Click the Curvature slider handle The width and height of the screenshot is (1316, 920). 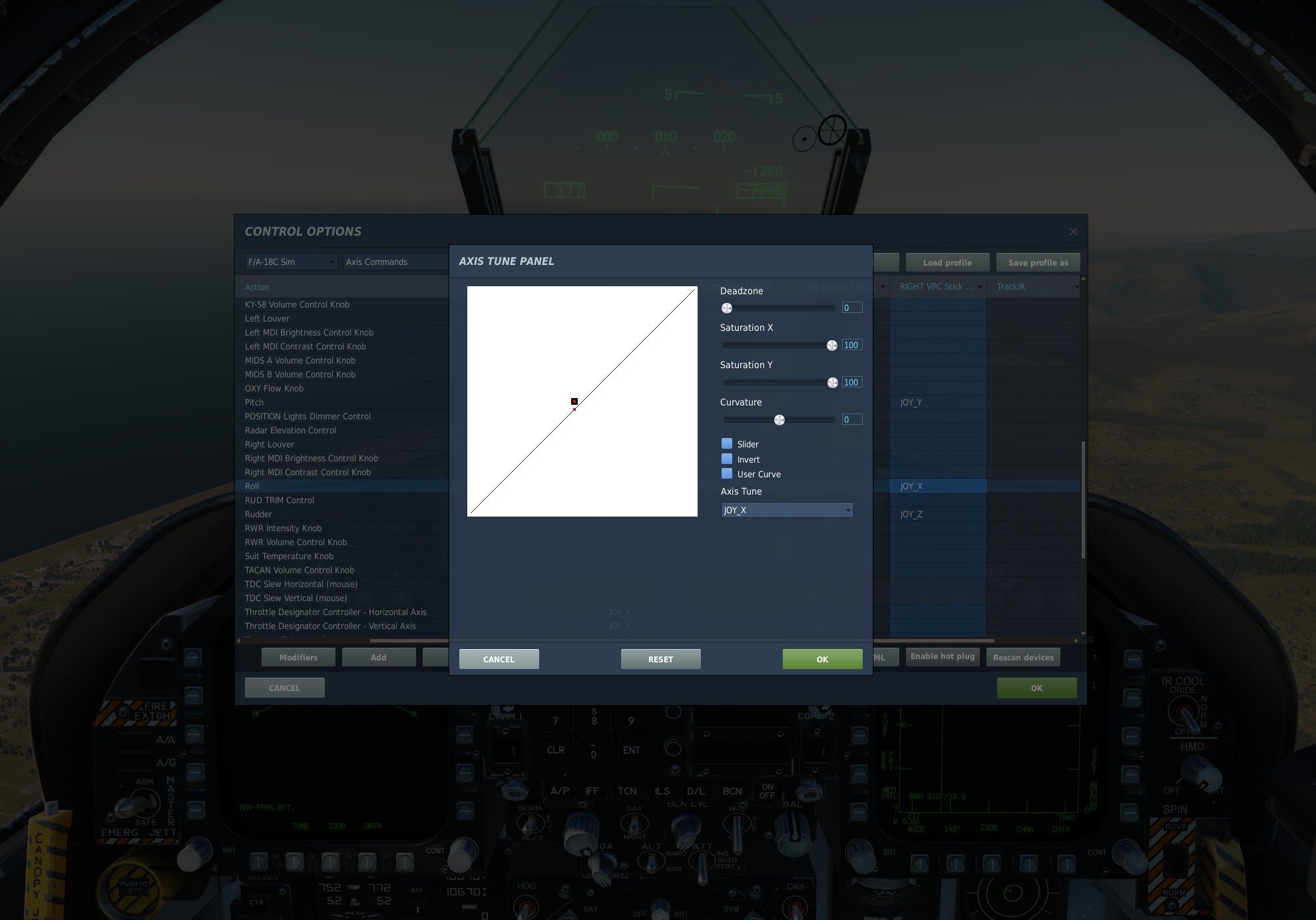779,420
